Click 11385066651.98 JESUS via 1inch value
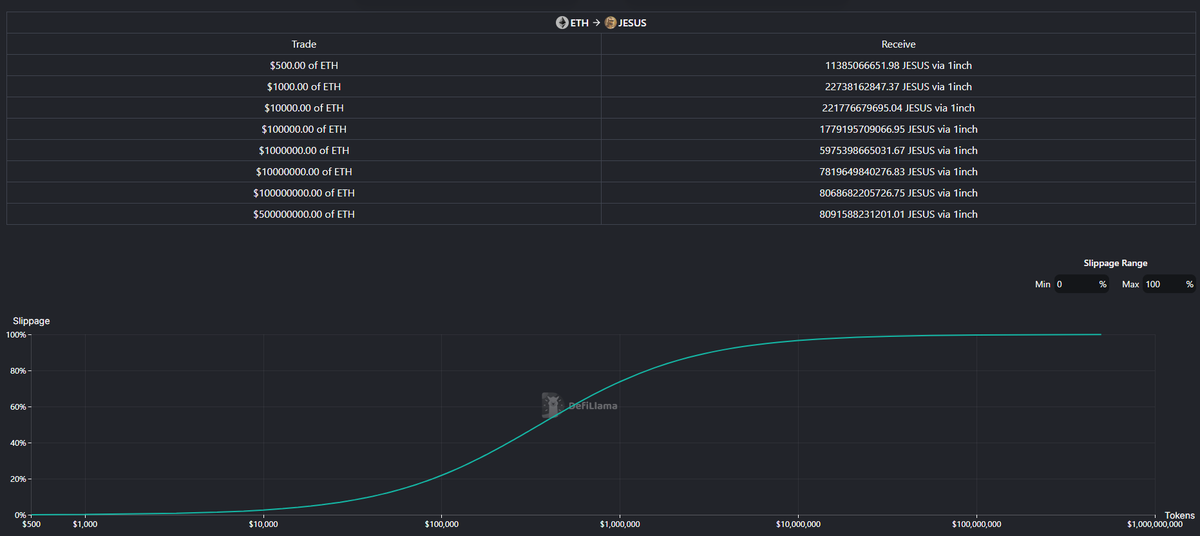This screenshot has height=536, width=1200. pos(898,66)
